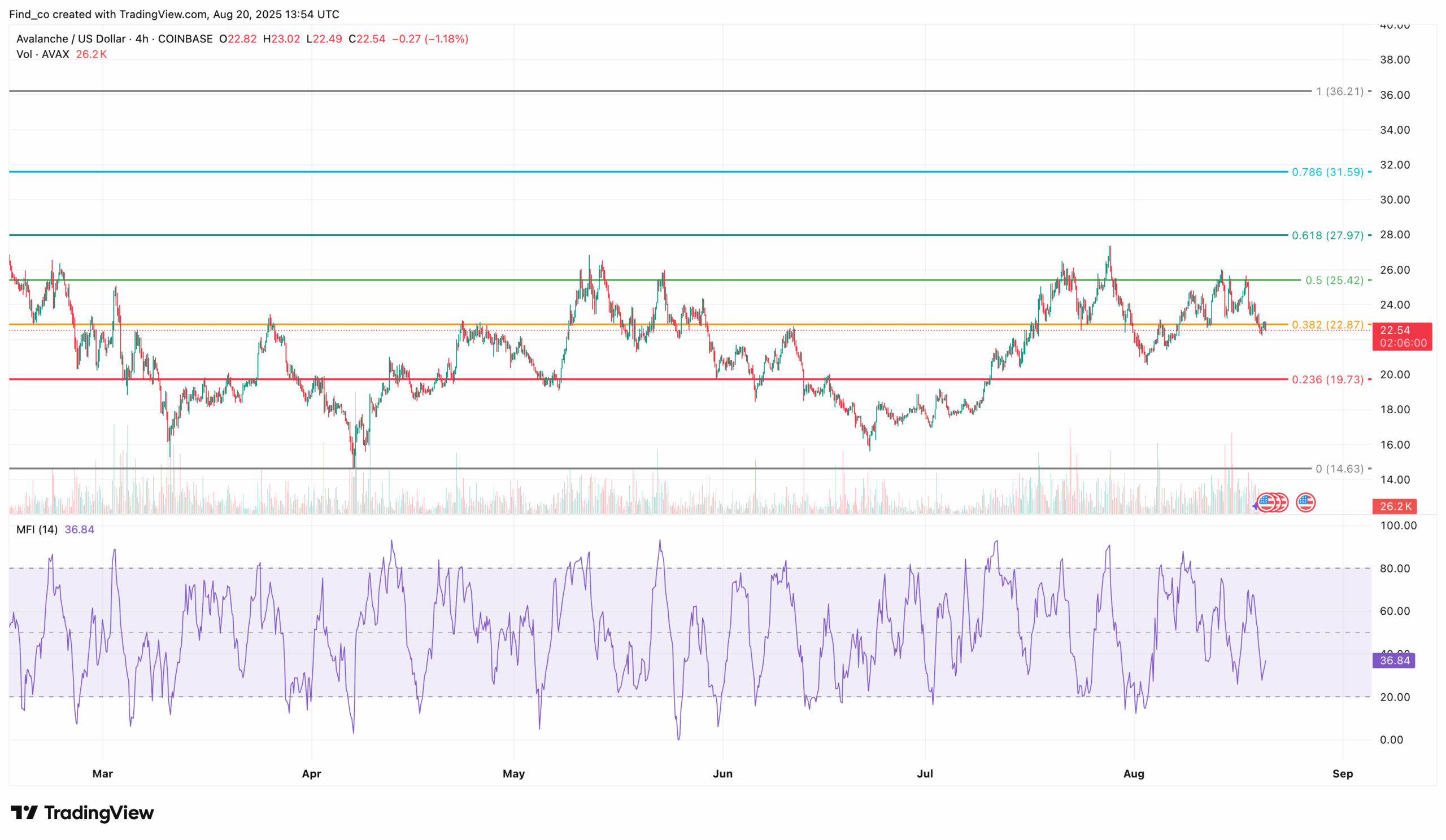Click the '0.382 (22.87)' Fibonacci level label
This screenshot has width=1446, height=840.
pos(1327,325)
